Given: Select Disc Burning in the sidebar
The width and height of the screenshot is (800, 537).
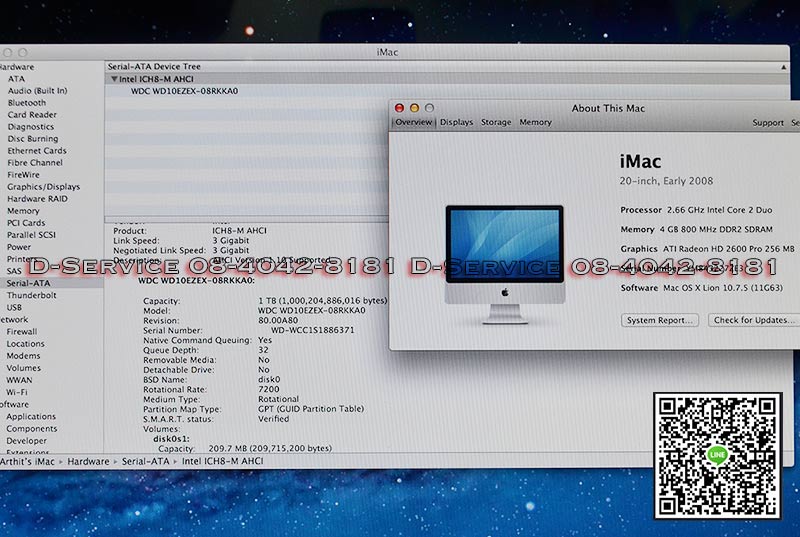Looking at the screenshot, I should (x=33, y=139).
